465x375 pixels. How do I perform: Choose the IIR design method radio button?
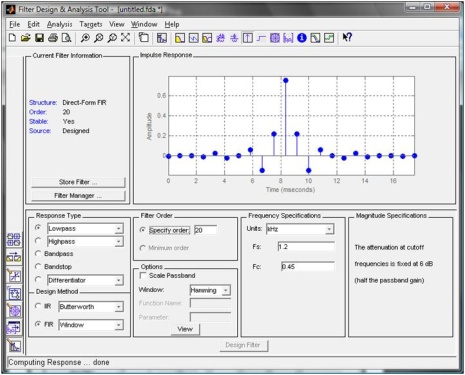pos(38,306)
